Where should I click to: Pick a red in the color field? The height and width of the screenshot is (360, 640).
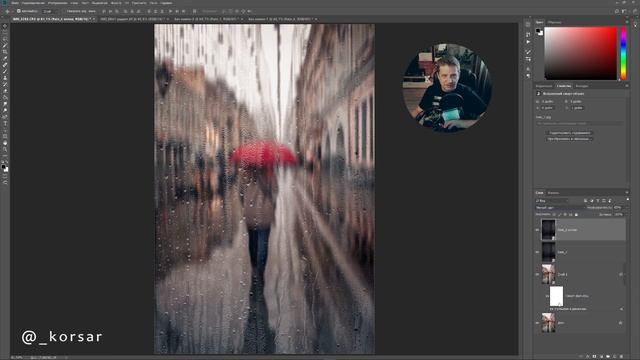pyautogui.click(x=581, y=53)
